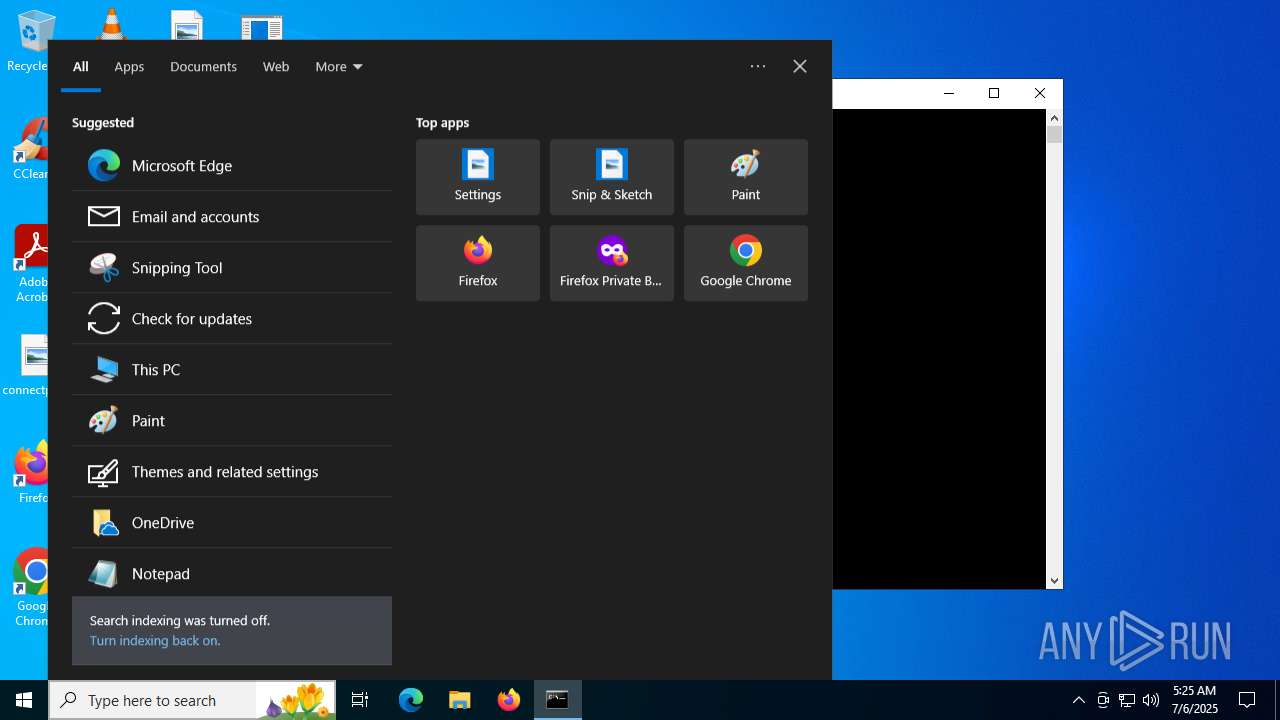Open the network status tray icon
Viewport: 1280px width, 720px height.
(x=1127, y=700)
